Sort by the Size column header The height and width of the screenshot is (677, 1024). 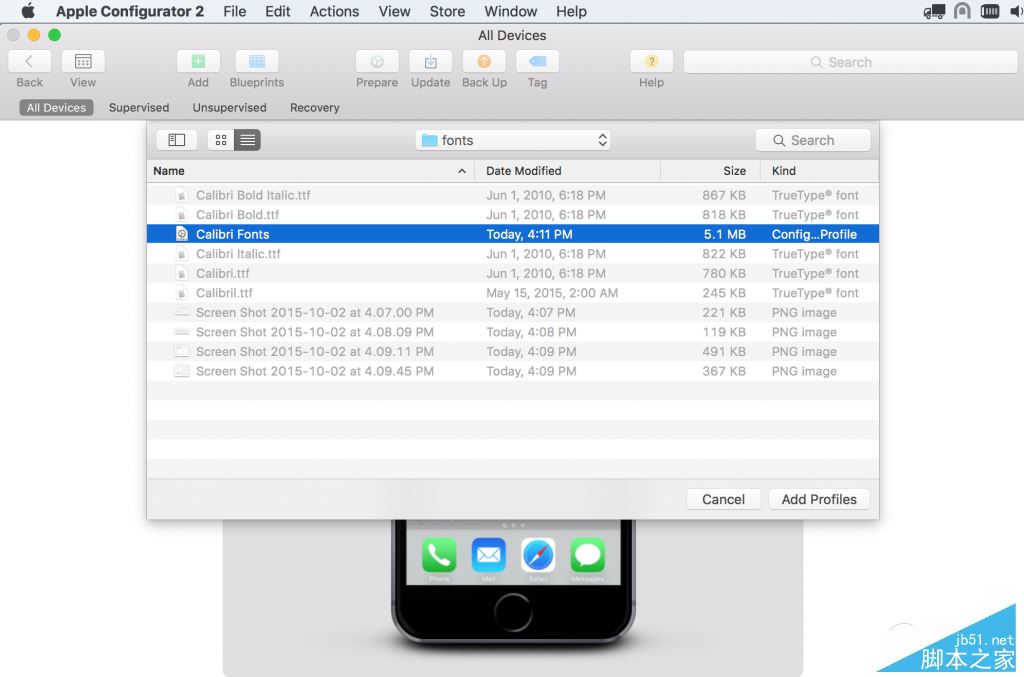[x=711, y=170]
